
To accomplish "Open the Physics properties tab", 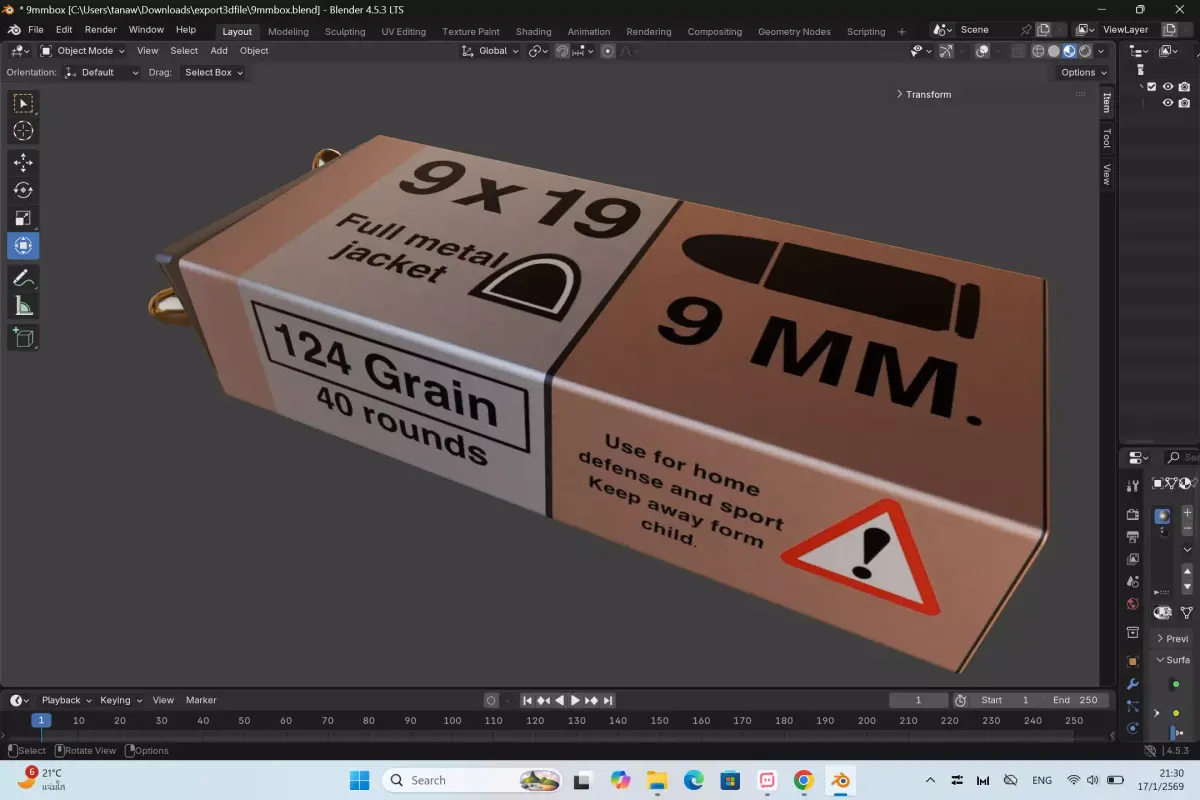I will pos(1133,728).
